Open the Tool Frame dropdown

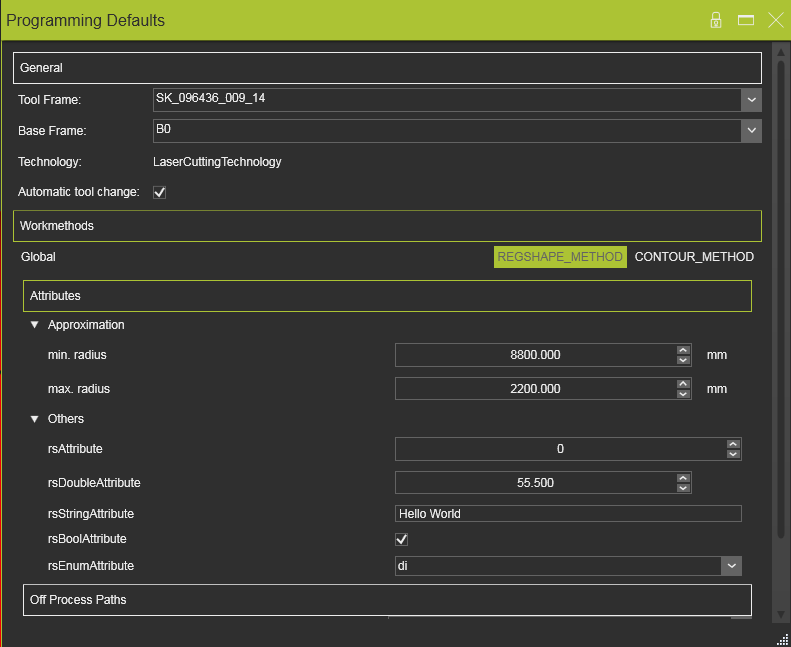click(751, 100)
